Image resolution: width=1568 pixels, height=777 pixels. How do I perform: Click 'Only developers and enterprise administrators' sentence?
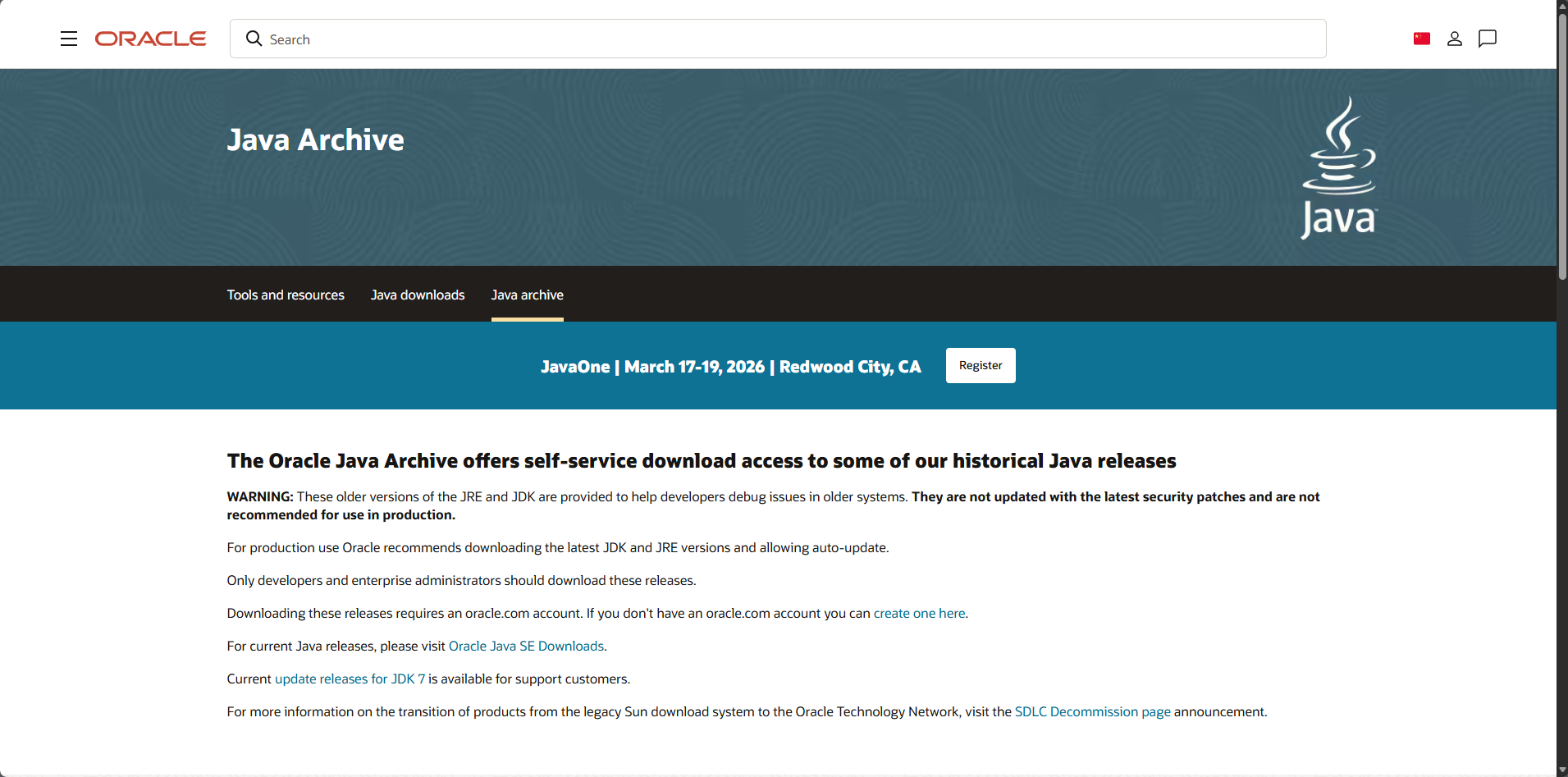462,580
